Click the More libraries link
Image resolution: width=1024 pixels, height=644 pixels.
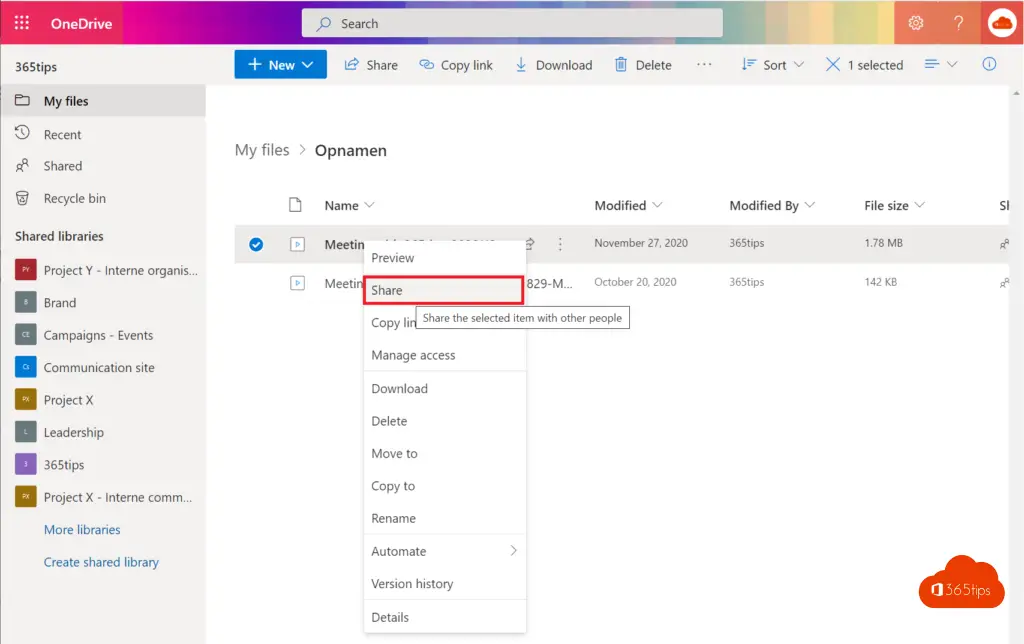[82, 529]
